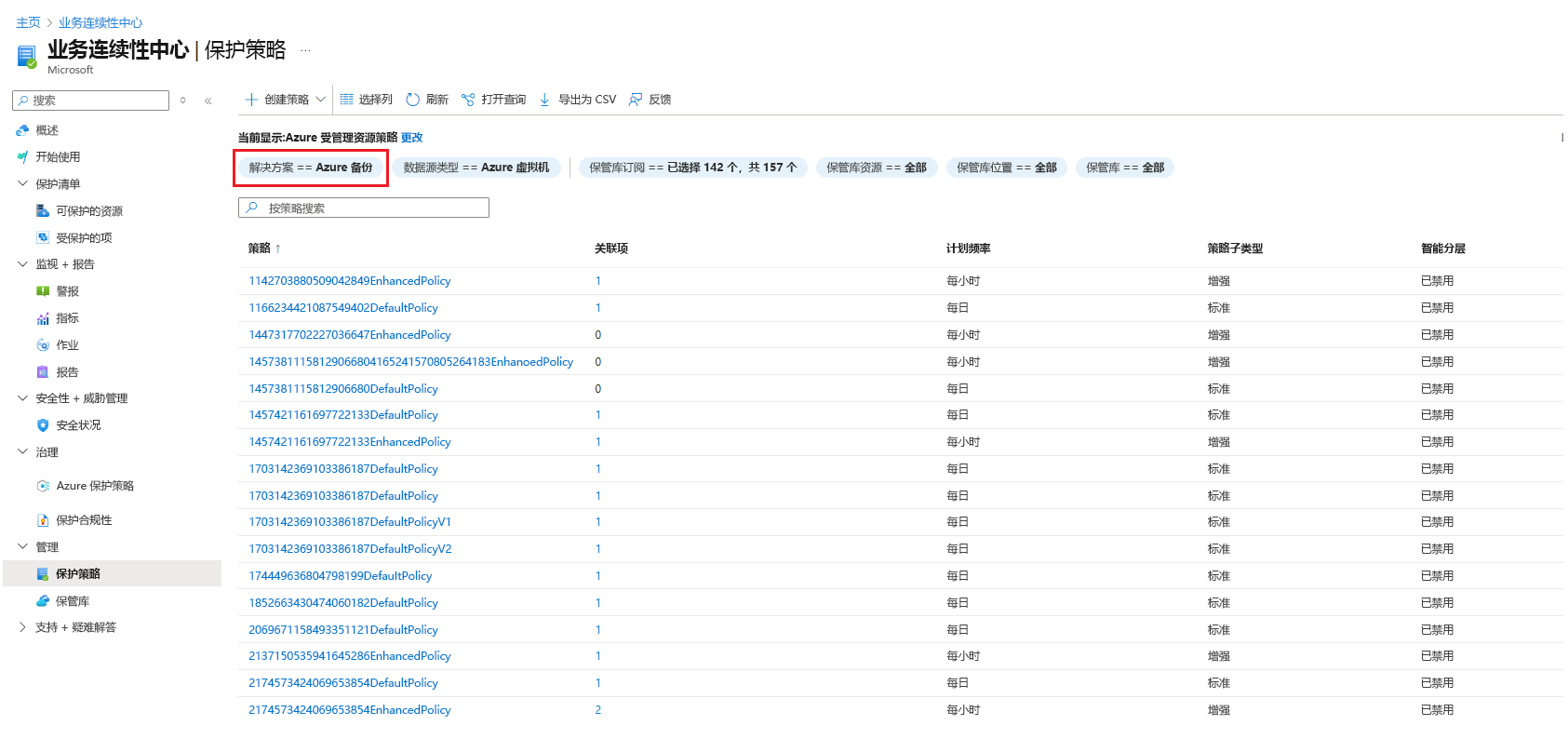Click the 警报 alert icon
This screenshot has height=739, width=1568.
click(43, 291)
